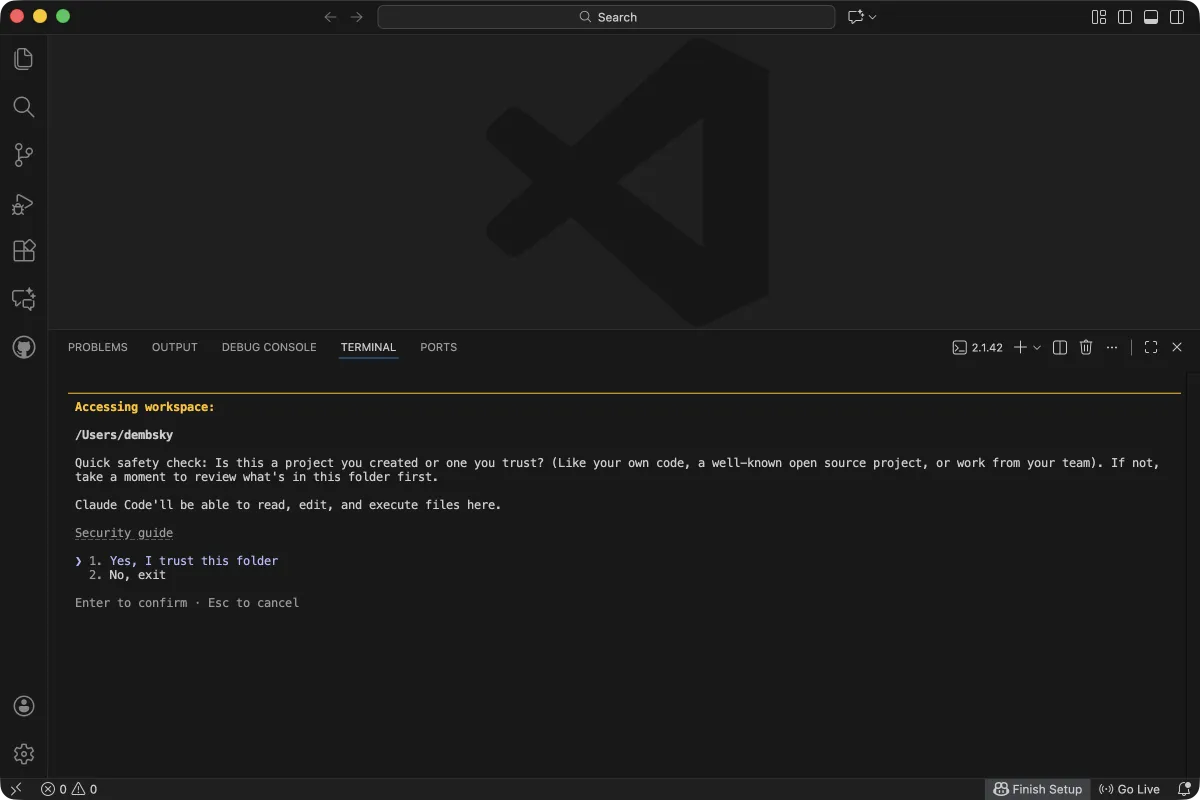
Task: Kill the terminal with the trash icon
Action: (x=1086, y=347)
